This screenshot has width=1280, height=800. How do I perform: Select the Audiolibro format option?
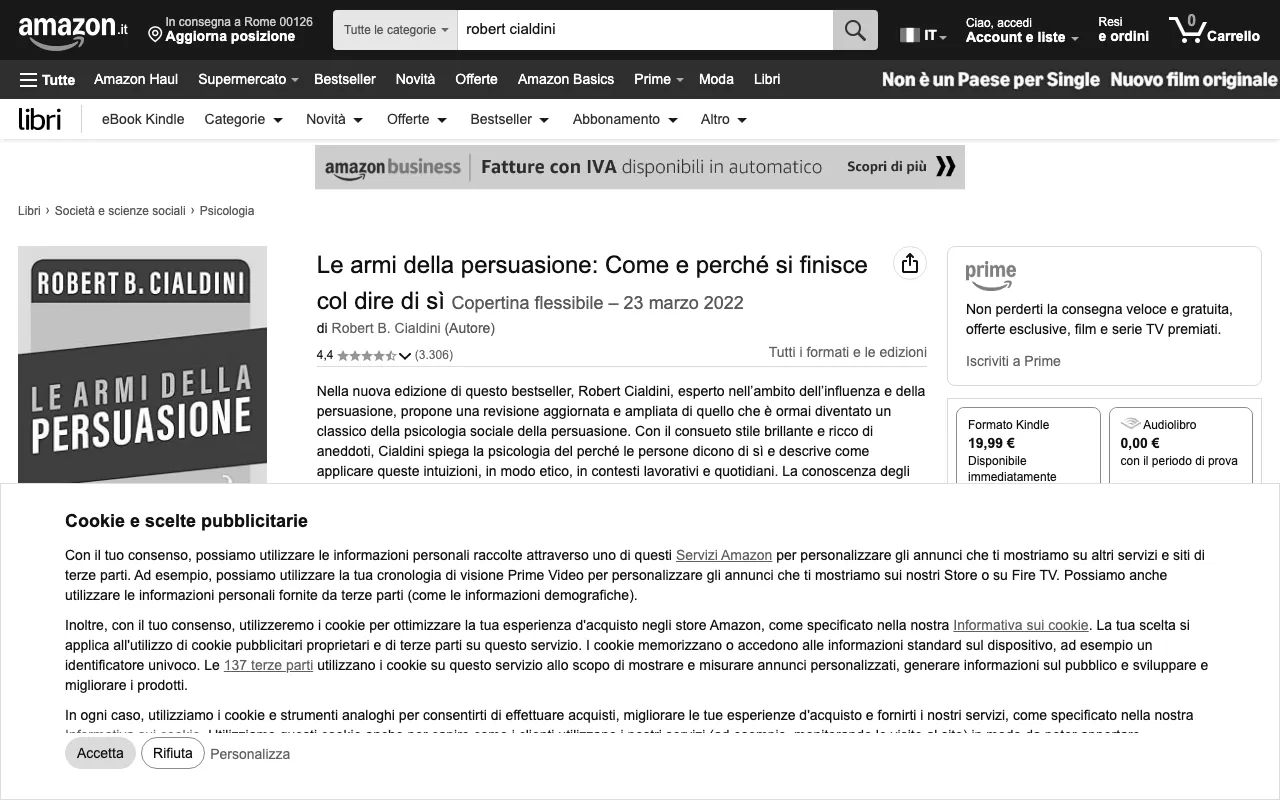(x=1180, y=446)
